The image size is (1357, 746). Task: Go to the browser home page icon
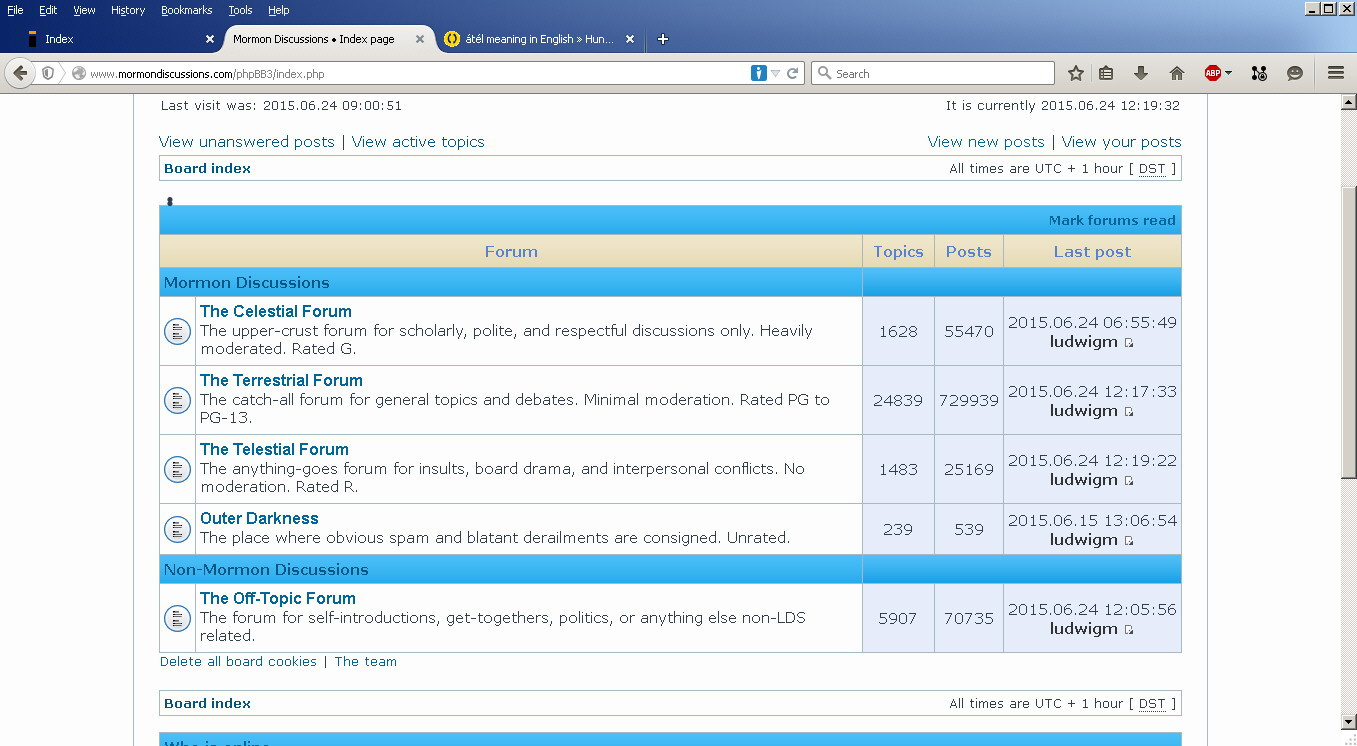[1177, 73]
